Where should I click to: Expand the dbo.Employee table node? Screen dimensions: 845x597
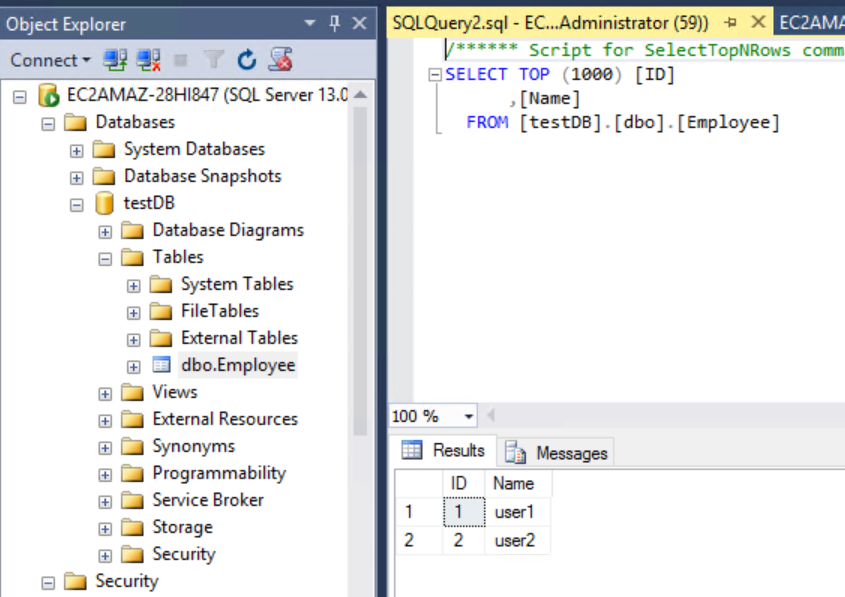pos(134,367)
